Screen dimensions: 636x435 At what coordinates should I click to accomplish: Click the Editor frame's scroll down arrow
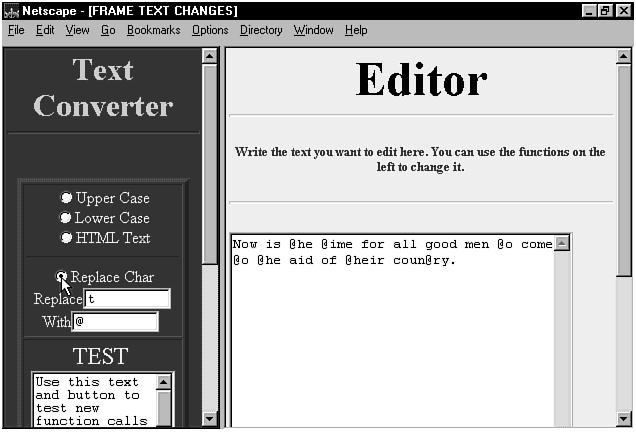tap(624, 419)
